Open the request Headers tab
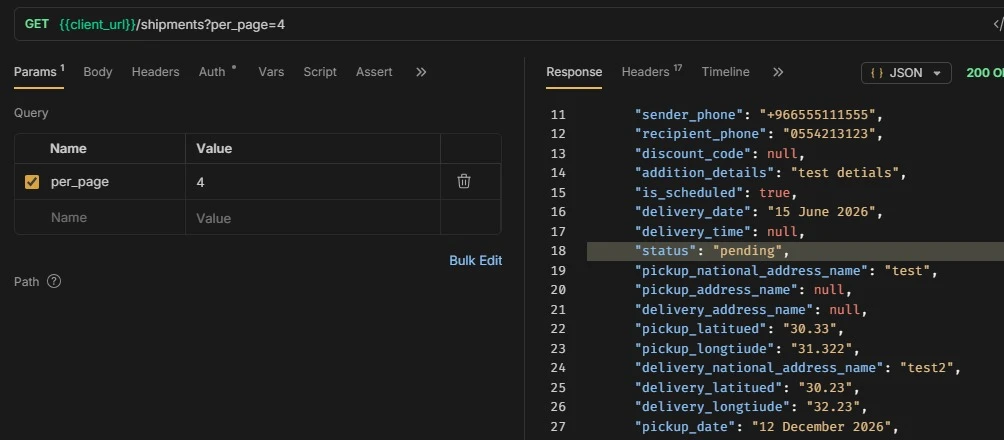Viewport: 1004px width, 440px height. pyautogui.click(x=156, y=72)
